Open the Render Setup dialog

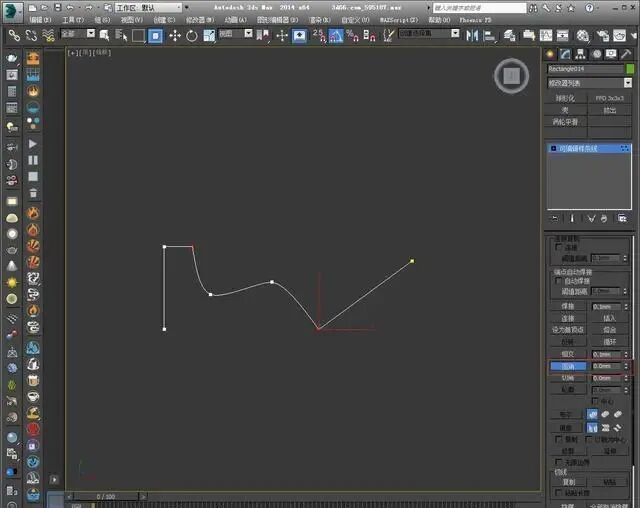pos(602,36)
